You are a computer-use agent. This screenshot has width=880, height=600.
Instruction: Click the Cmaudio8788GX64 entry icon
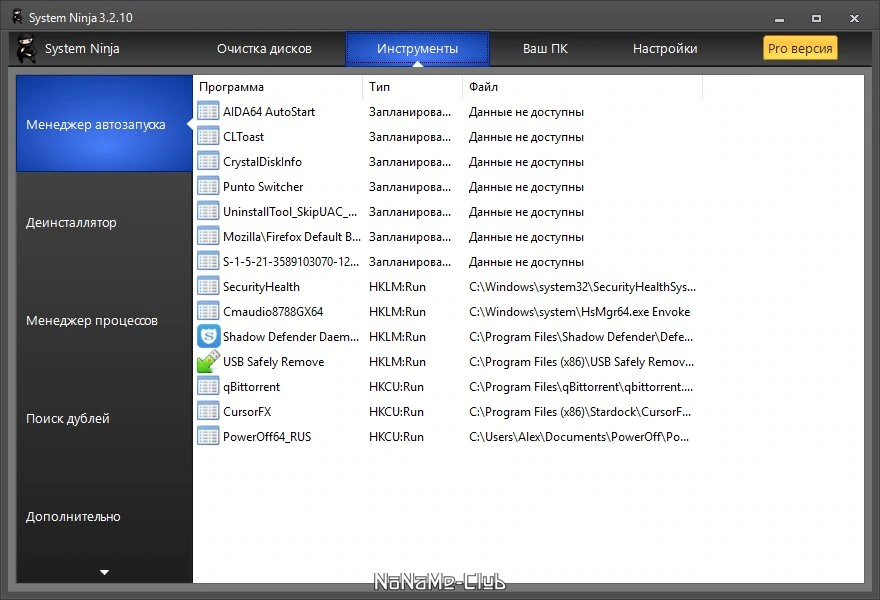[x=208, y=312]
